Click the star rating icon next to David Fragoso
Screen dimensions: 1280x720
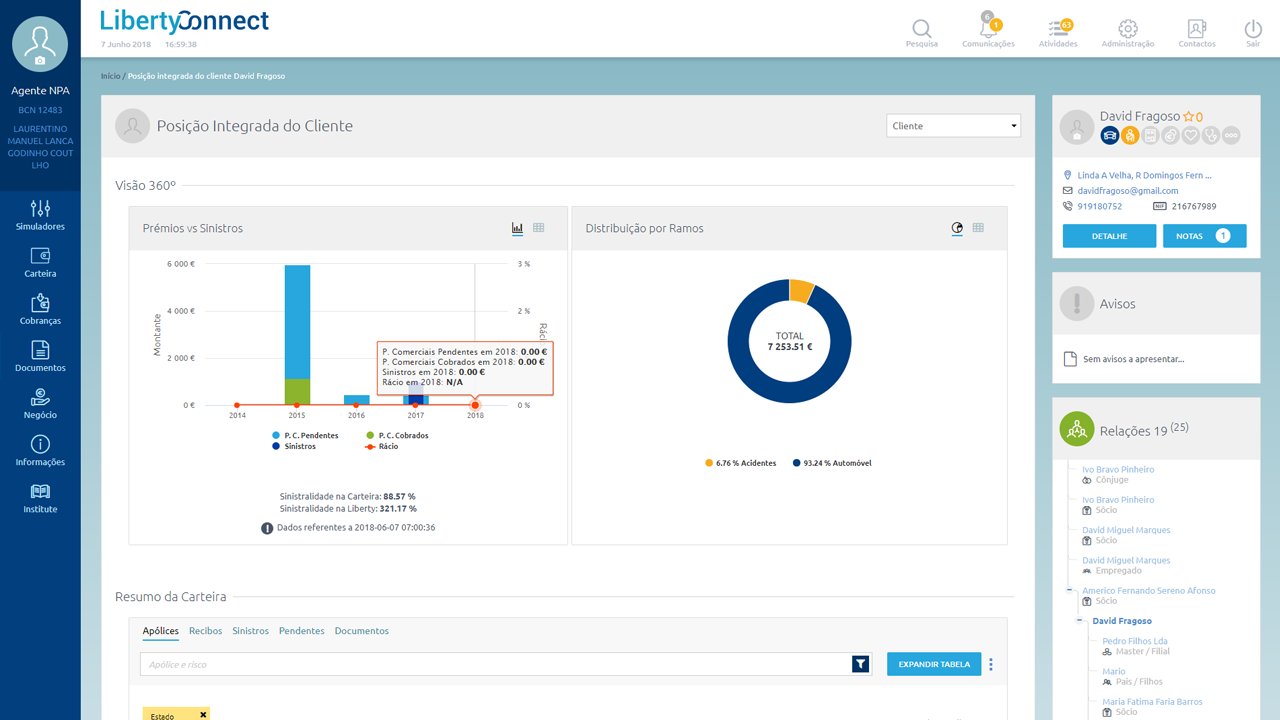[x=1189, y=116]
